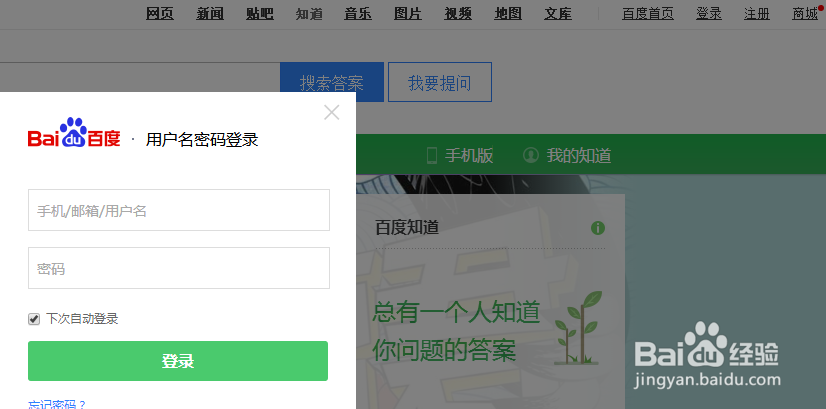
Task: Click the plant sprout illustration
Action: 578,328
